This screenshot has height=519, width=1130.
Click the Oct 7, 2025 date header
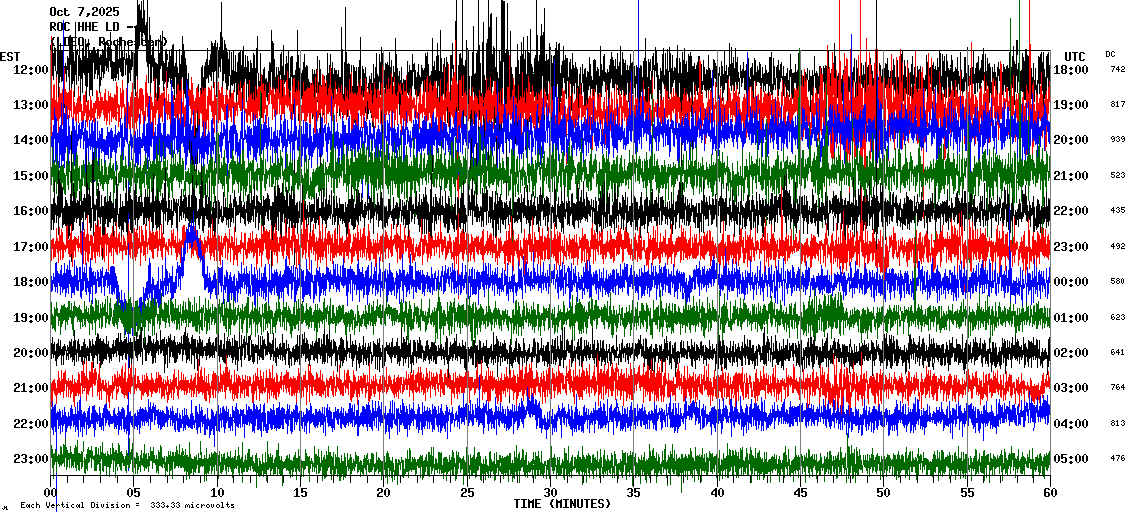[x=84, y=12]
